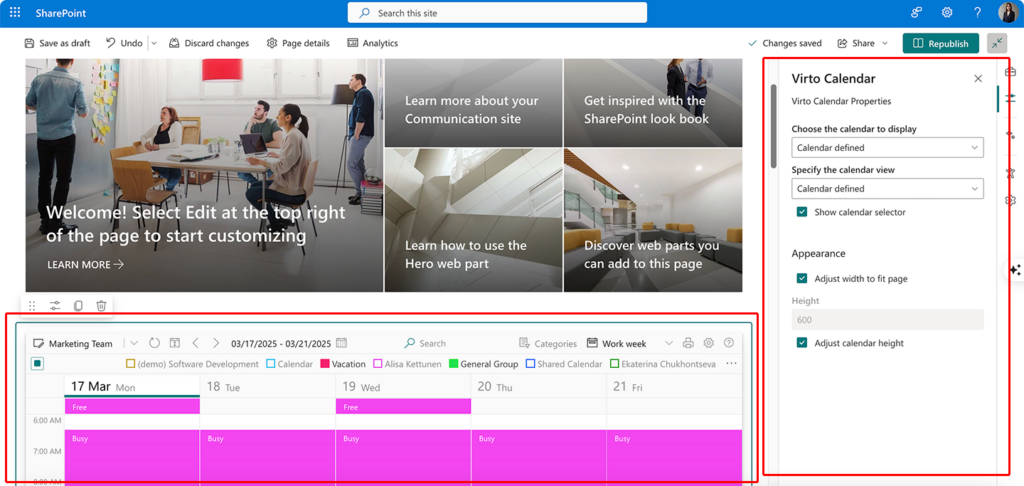Open Choose the calendar to display dropdown
Viewport: 1024px width, 486px height.
click(888, 148)
